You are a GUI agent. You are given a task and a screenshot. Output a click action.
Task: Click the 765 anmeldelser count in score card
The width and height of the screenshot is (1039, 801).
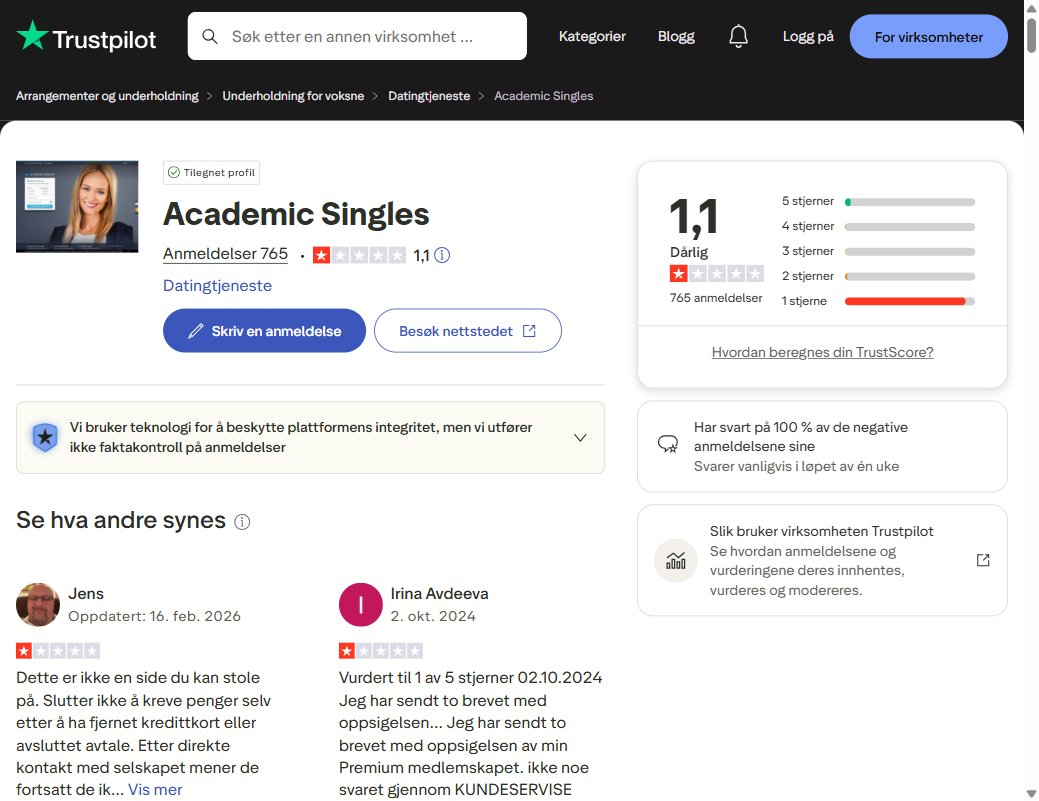[x=716, y=298]
